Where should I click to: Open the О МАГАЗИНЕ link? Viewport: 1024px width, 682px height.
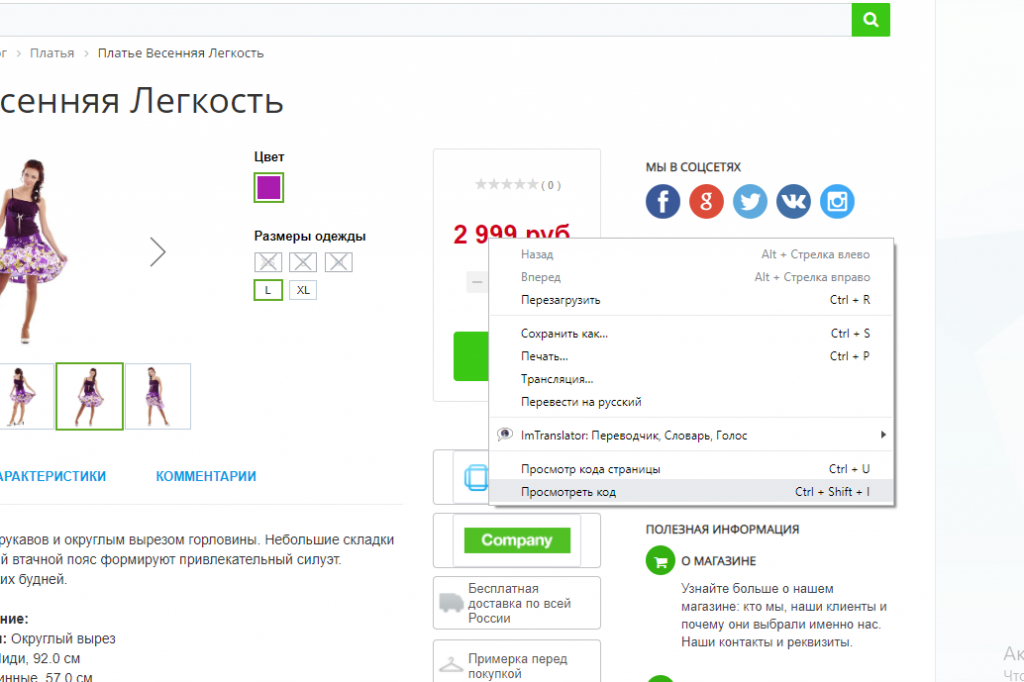(x=718, y=561)
